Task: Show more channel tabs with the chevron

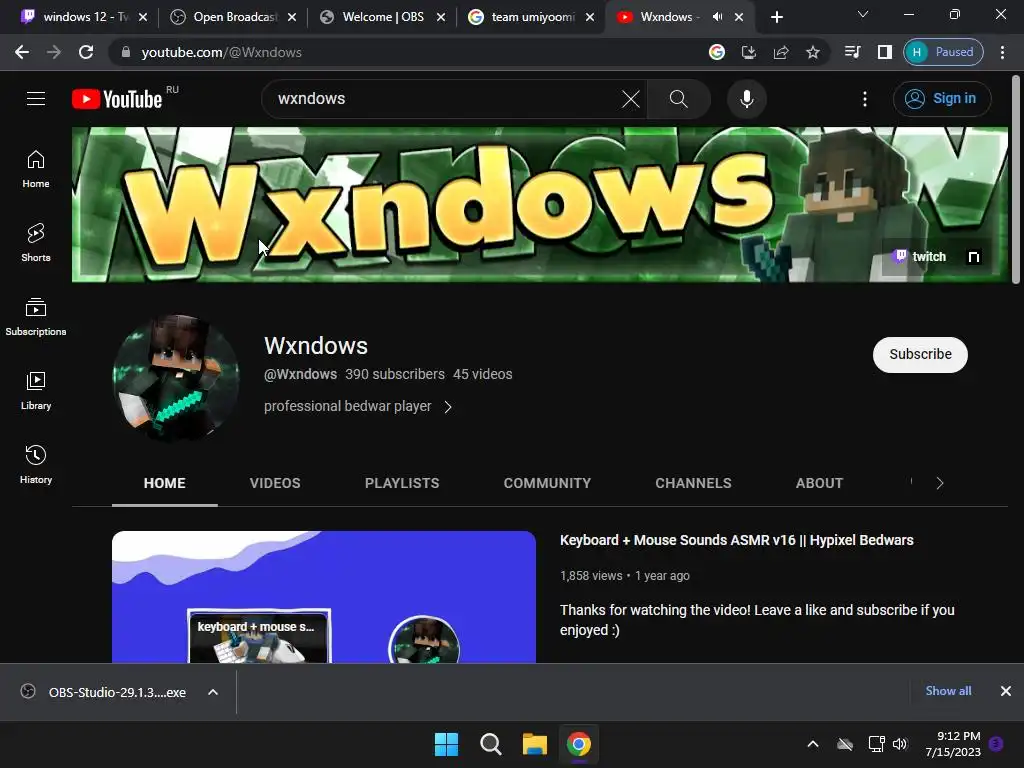Action: 940,483
